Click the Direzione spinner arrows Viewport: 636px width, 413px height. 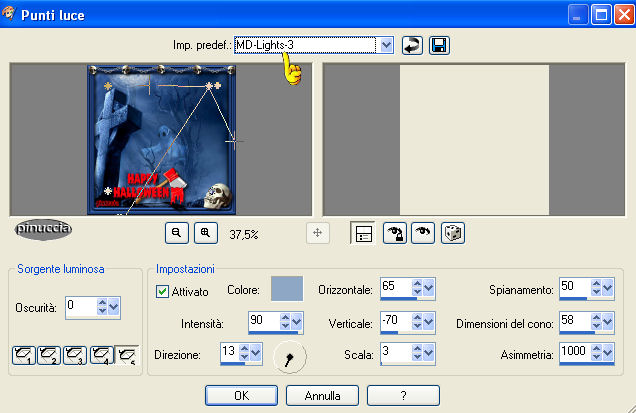point(244,353)
